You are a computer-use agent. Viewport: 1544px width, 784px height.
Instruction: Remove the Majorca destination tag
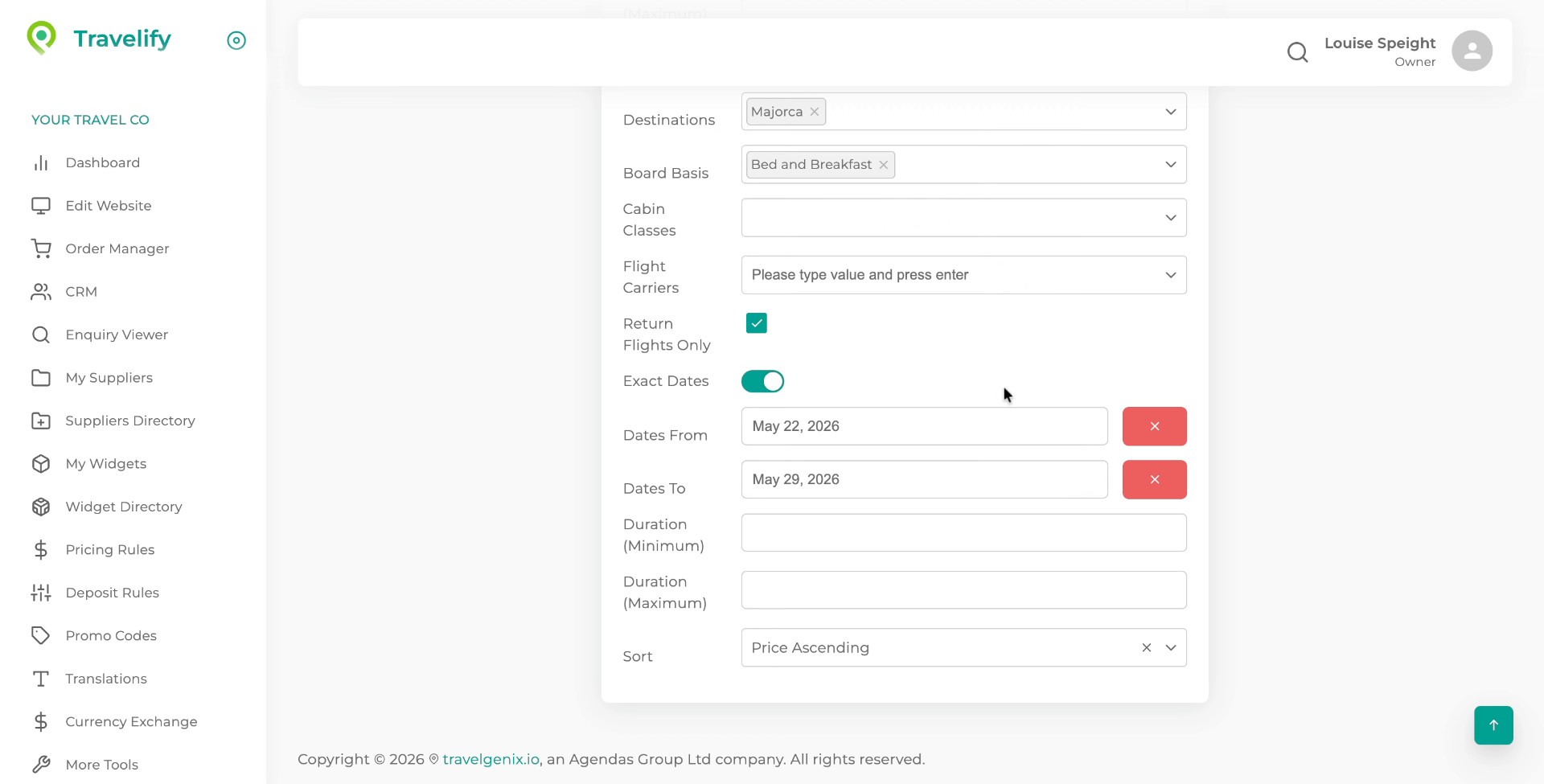[x=815, y=112]
